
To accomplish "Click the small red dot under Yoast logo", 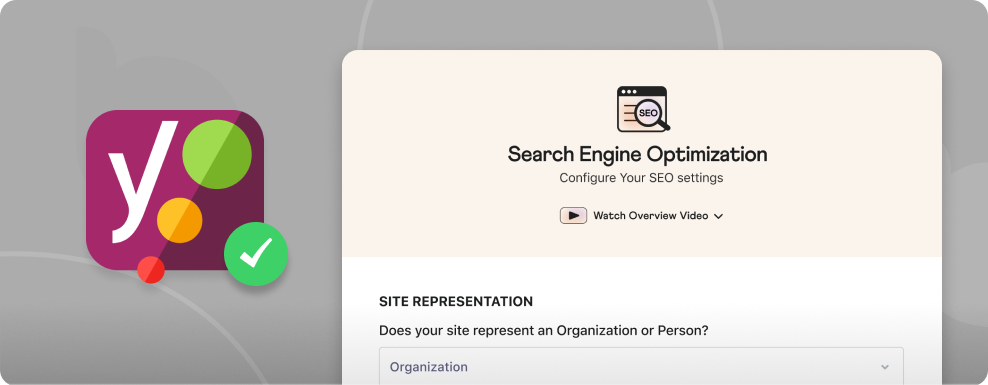I will click(151, 270).
